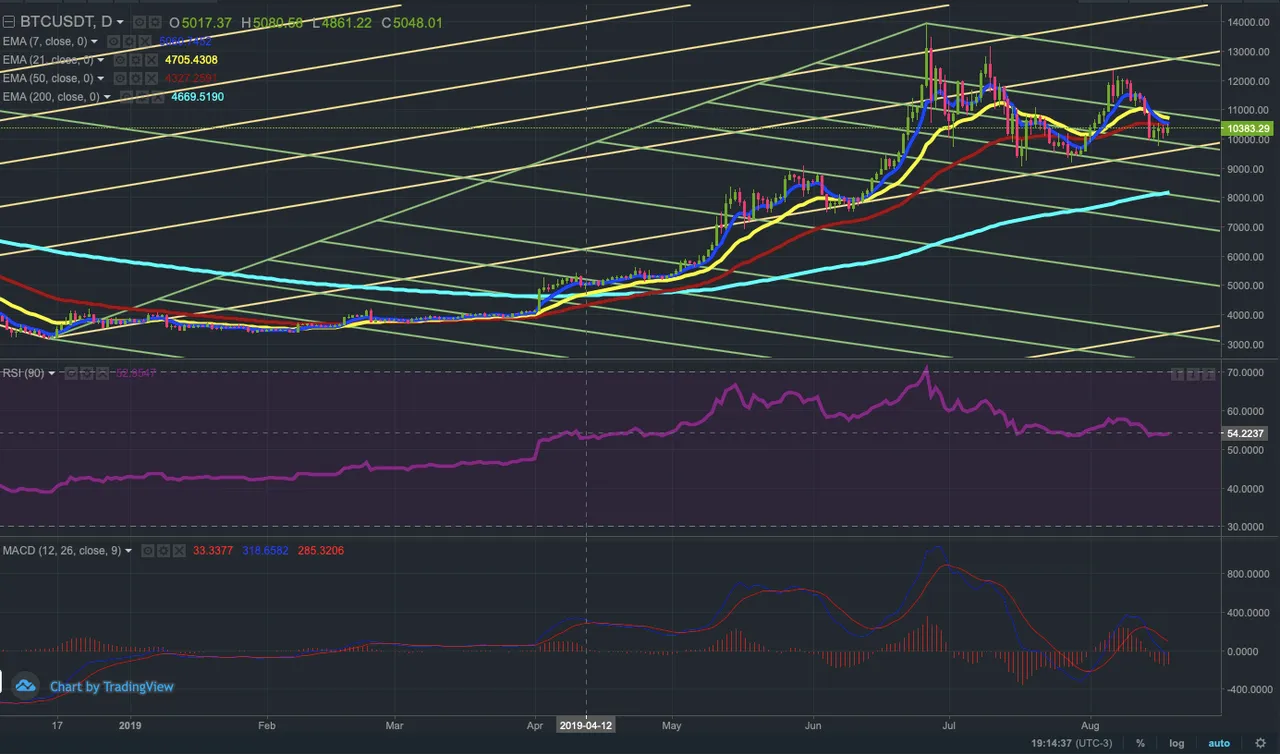1280x754 pixels.
Task: Hide the EMA 50 indicator with its eye icon
Action: pyautogui.click(x=119, y=78)
